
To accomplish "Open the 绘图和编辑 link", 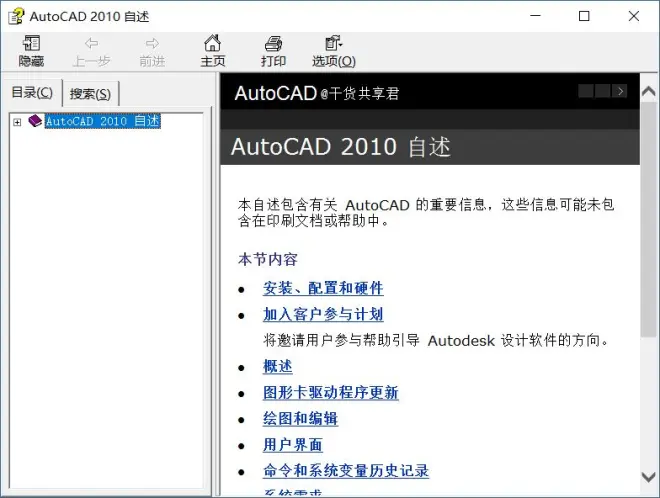I will click(x=300, y=419).
